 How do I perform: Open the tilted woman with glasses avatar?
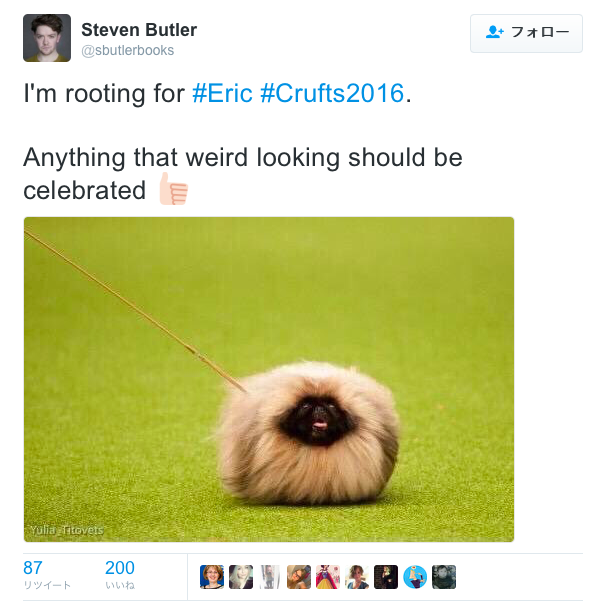tap(299, 577)
